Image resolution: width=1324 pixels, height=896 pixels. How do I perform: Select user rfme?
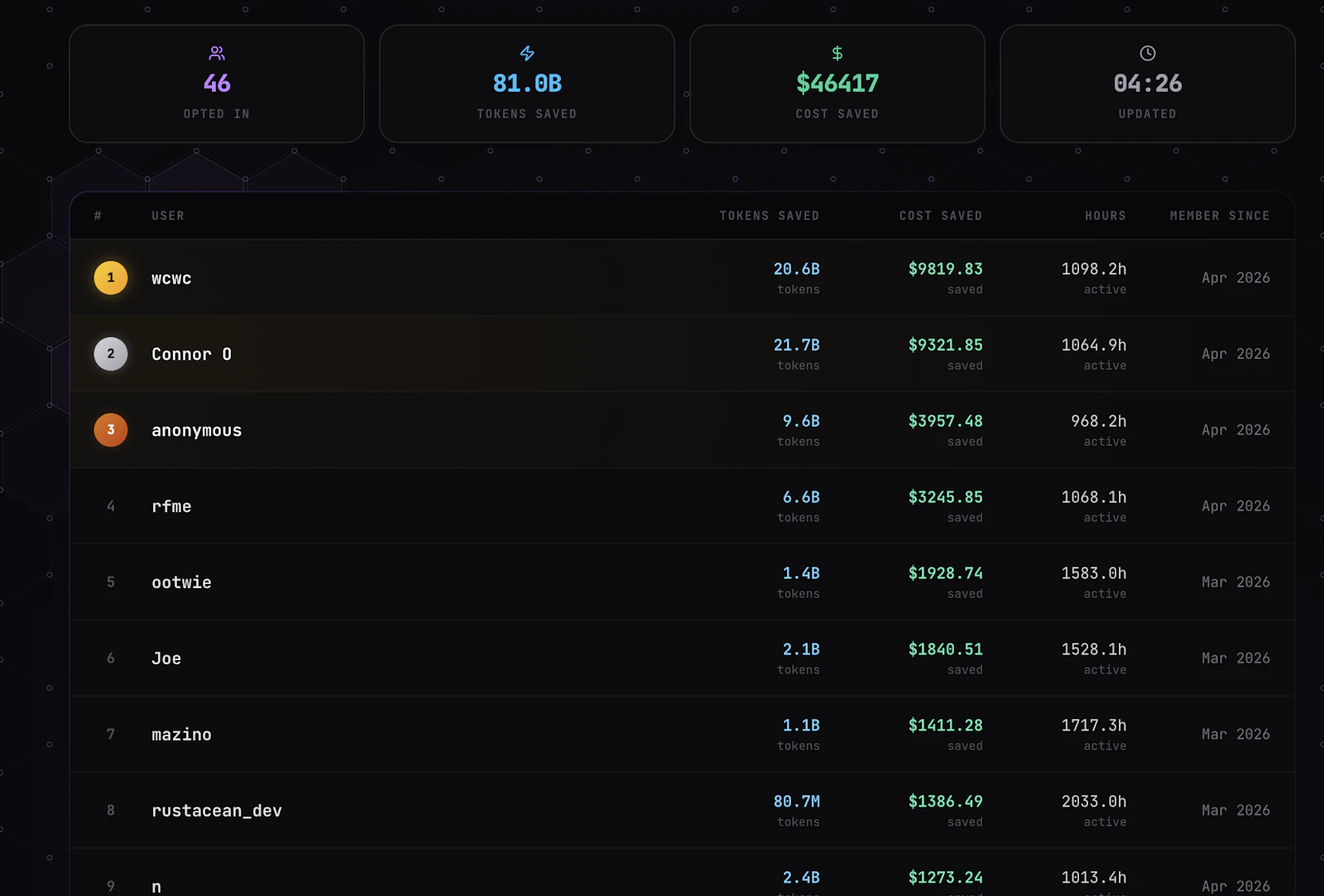pos(171,506)
